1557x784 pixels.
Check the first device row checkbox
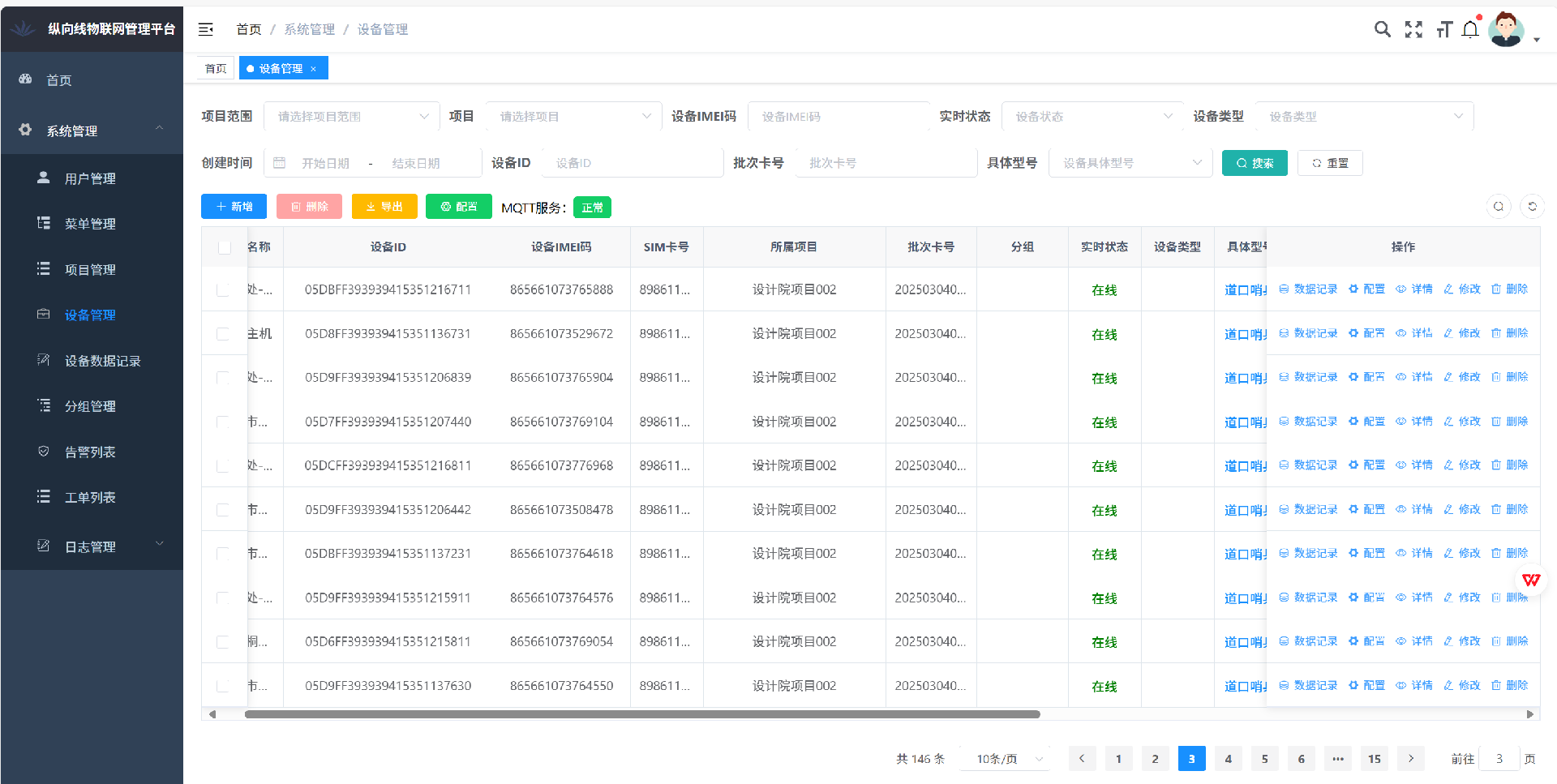pyautogui.click(x=223, y=290)
